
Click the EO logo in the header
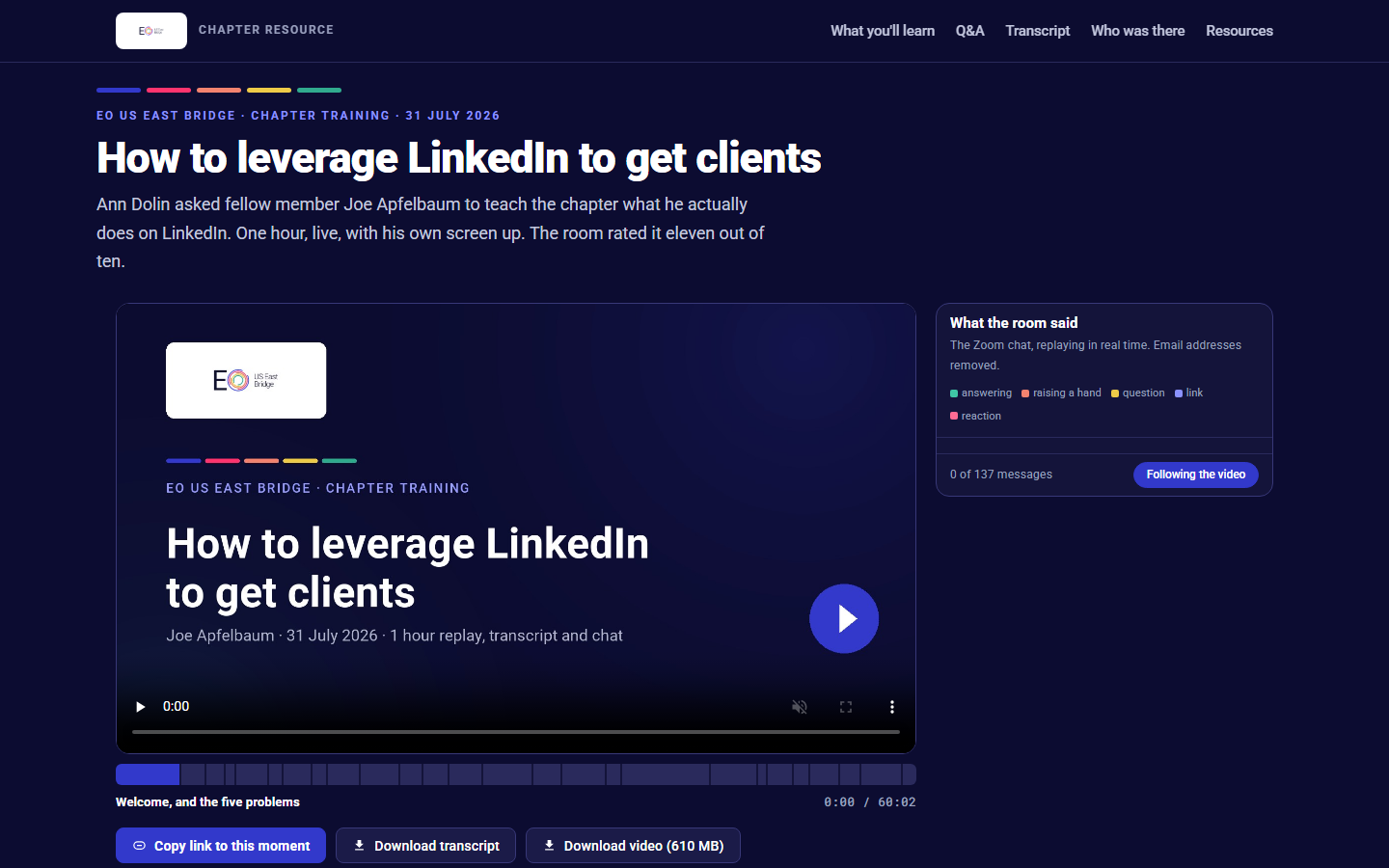coord(151,31)
